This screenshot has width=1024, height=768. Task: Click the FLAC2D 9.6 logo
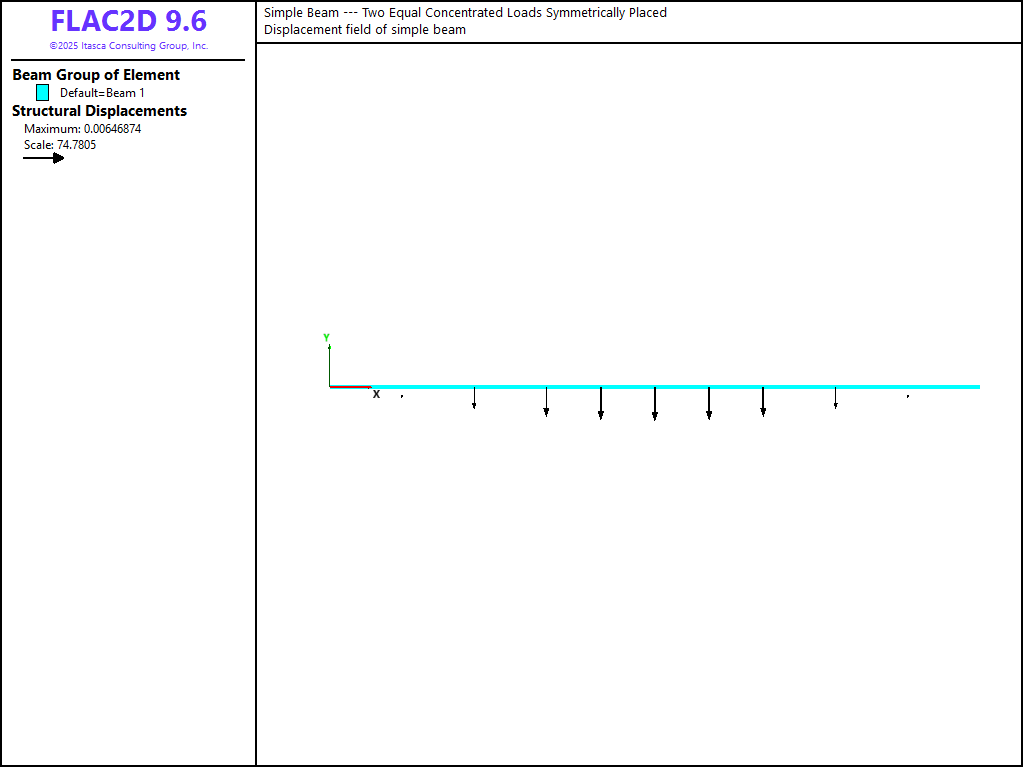(x=128, y=22)
